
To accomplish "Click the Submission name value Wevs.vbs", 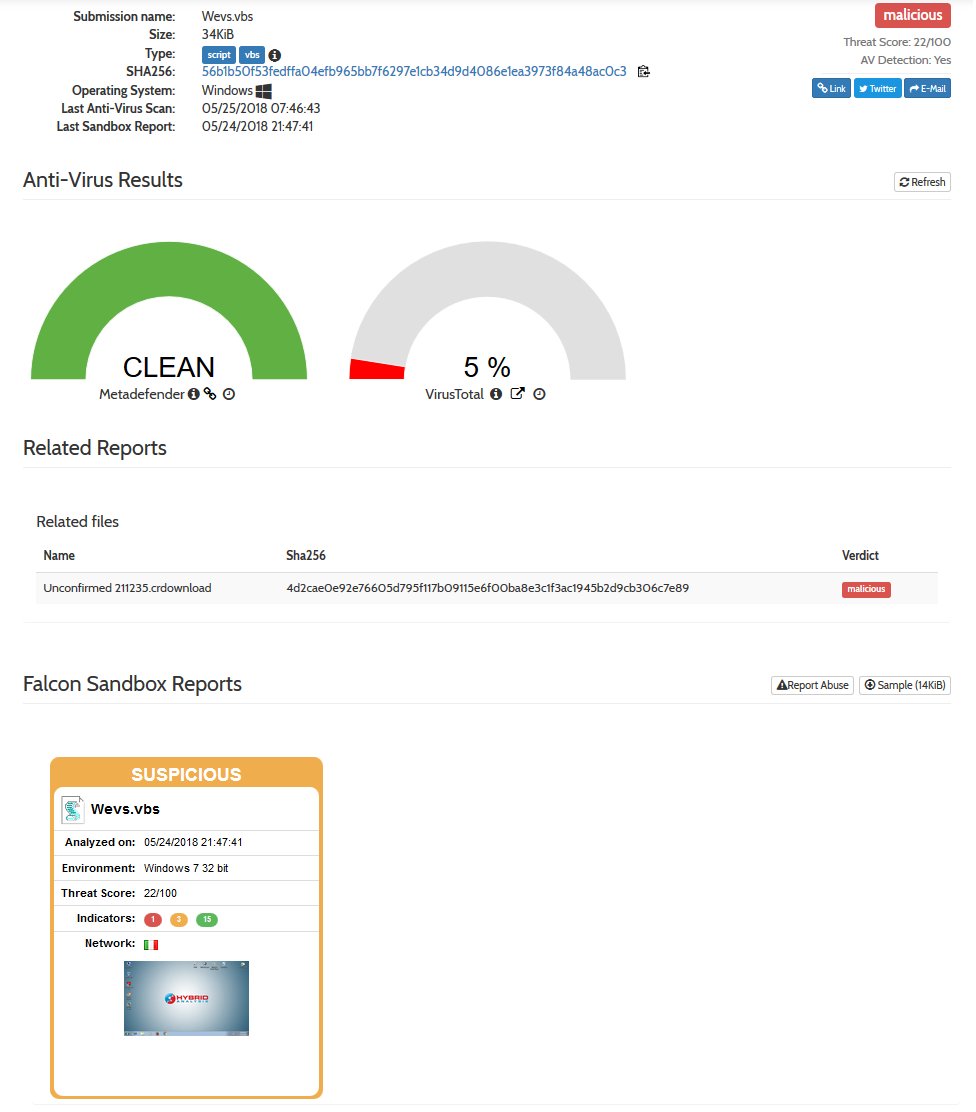I will click(x=227, y=16).
